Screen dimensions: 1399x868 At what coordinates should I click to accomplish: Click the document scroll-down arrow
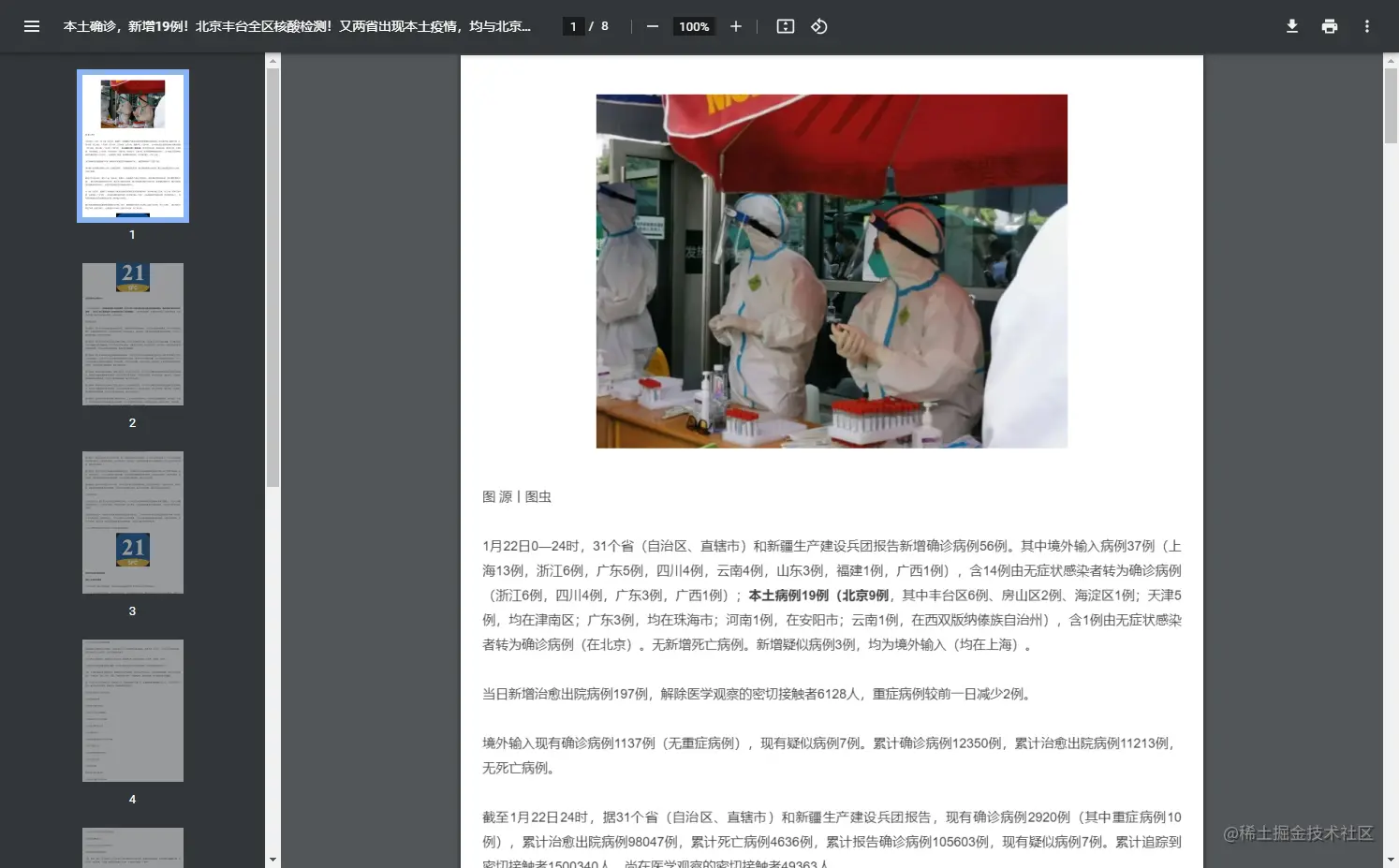click(1391, 860)
